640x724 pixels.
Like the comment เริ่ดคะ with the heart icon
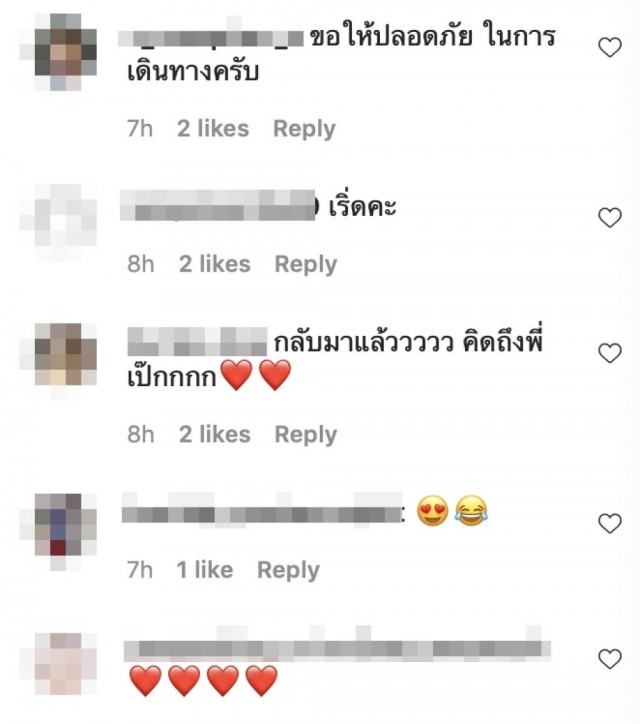610,217
